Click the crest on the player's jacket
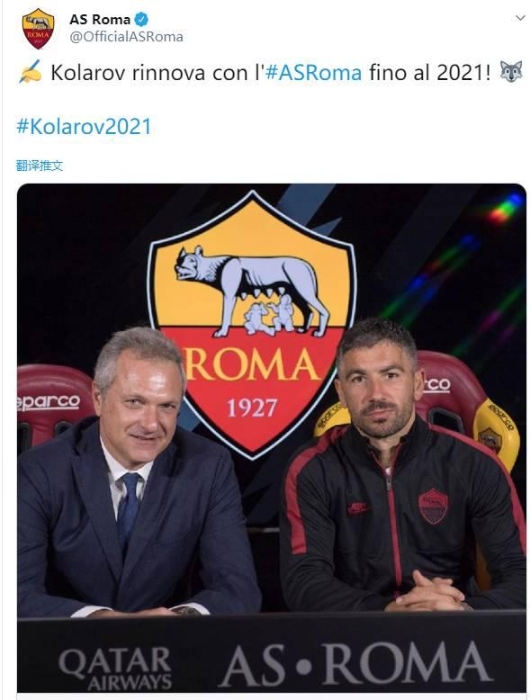 (433, 507)
